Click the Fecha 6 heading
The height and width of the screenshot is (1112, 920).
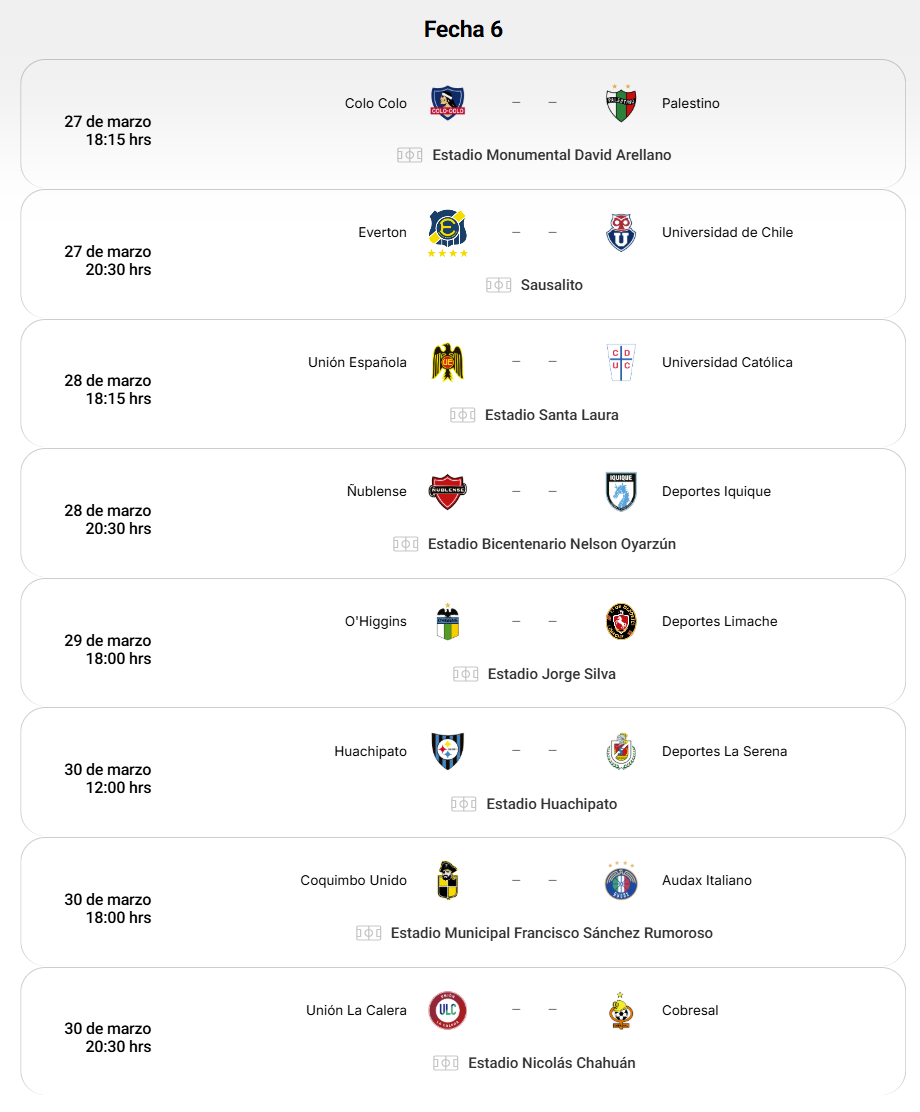pyautogui.click(x=463, y=29)
